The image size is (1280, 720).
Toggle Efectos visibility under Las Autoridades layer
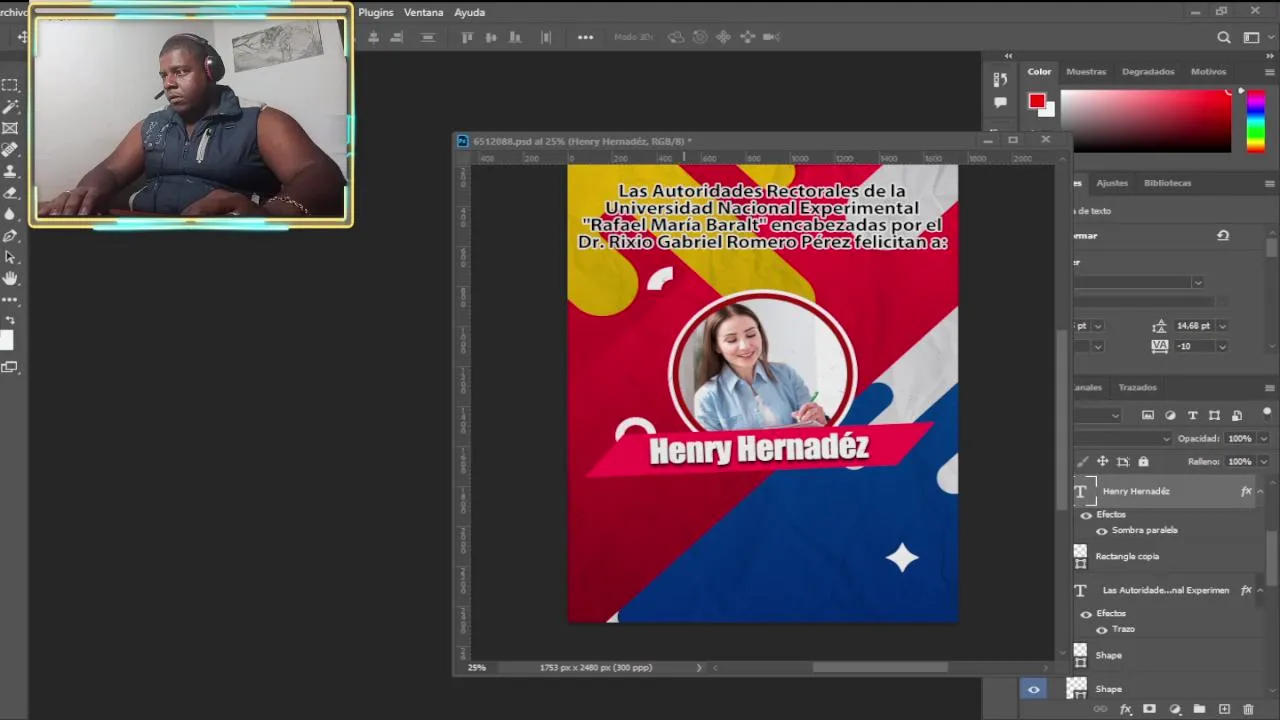1086,614
